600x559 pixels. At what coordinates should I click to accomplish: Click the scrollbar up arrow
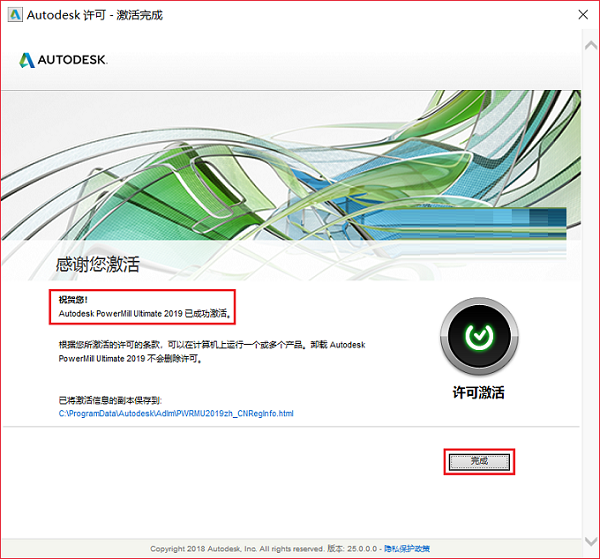coord(591,46)
